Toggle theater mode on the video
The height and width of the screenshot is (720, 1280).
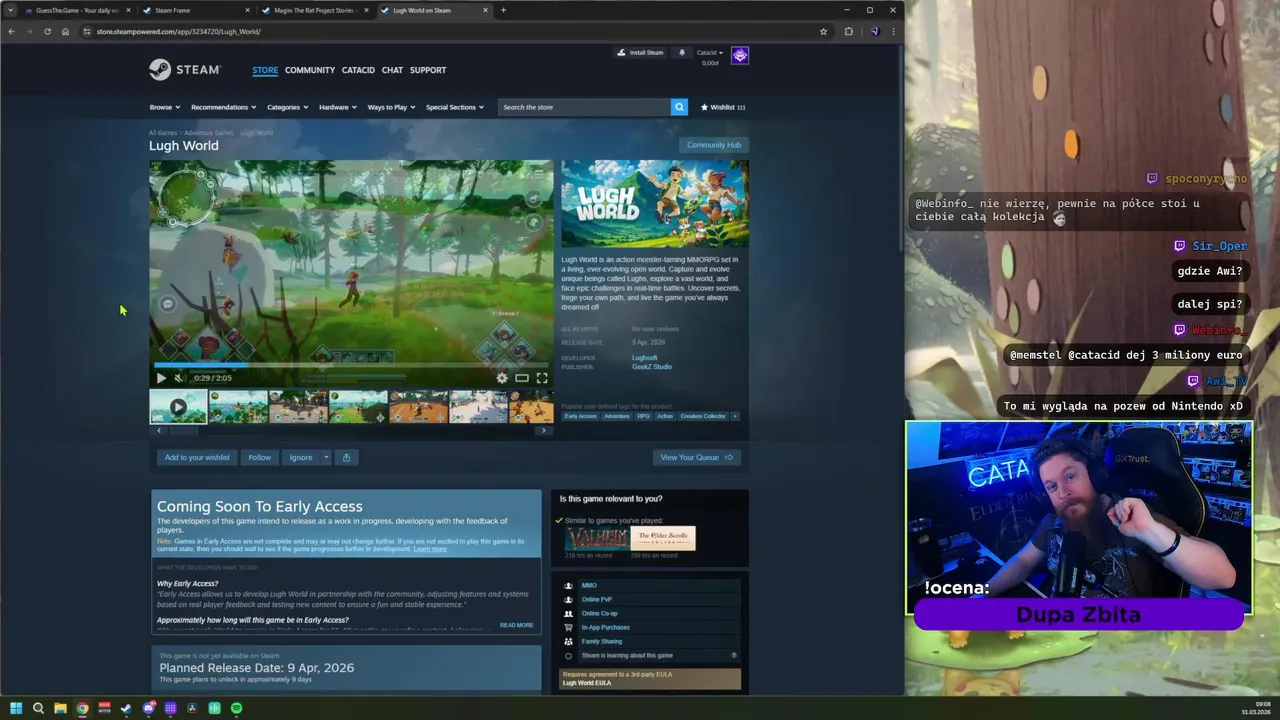coord(522,378)
